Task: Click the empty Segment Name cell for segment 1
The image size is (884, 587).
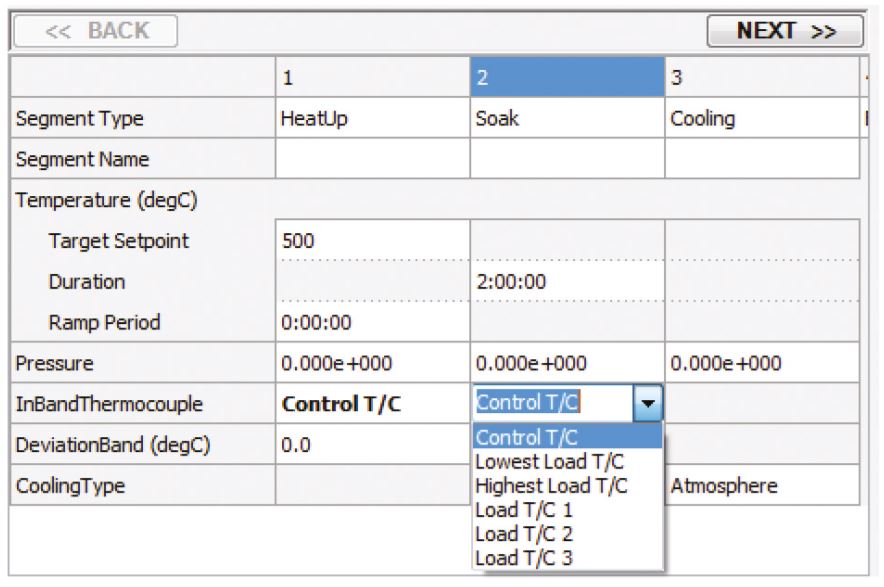Action: 372,159
